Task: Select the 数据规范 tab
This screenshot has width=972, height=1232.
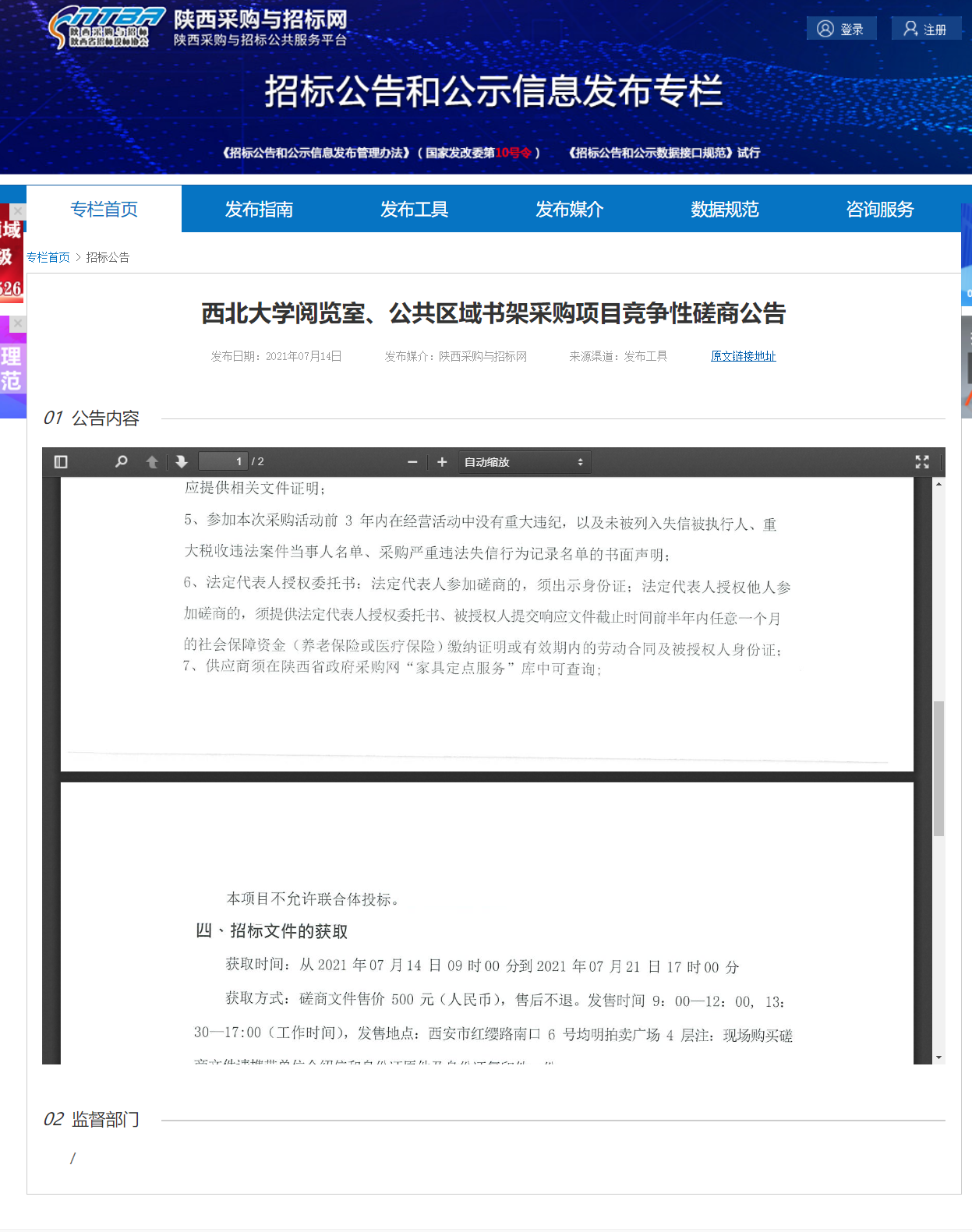Action: [x=724, y=209]
